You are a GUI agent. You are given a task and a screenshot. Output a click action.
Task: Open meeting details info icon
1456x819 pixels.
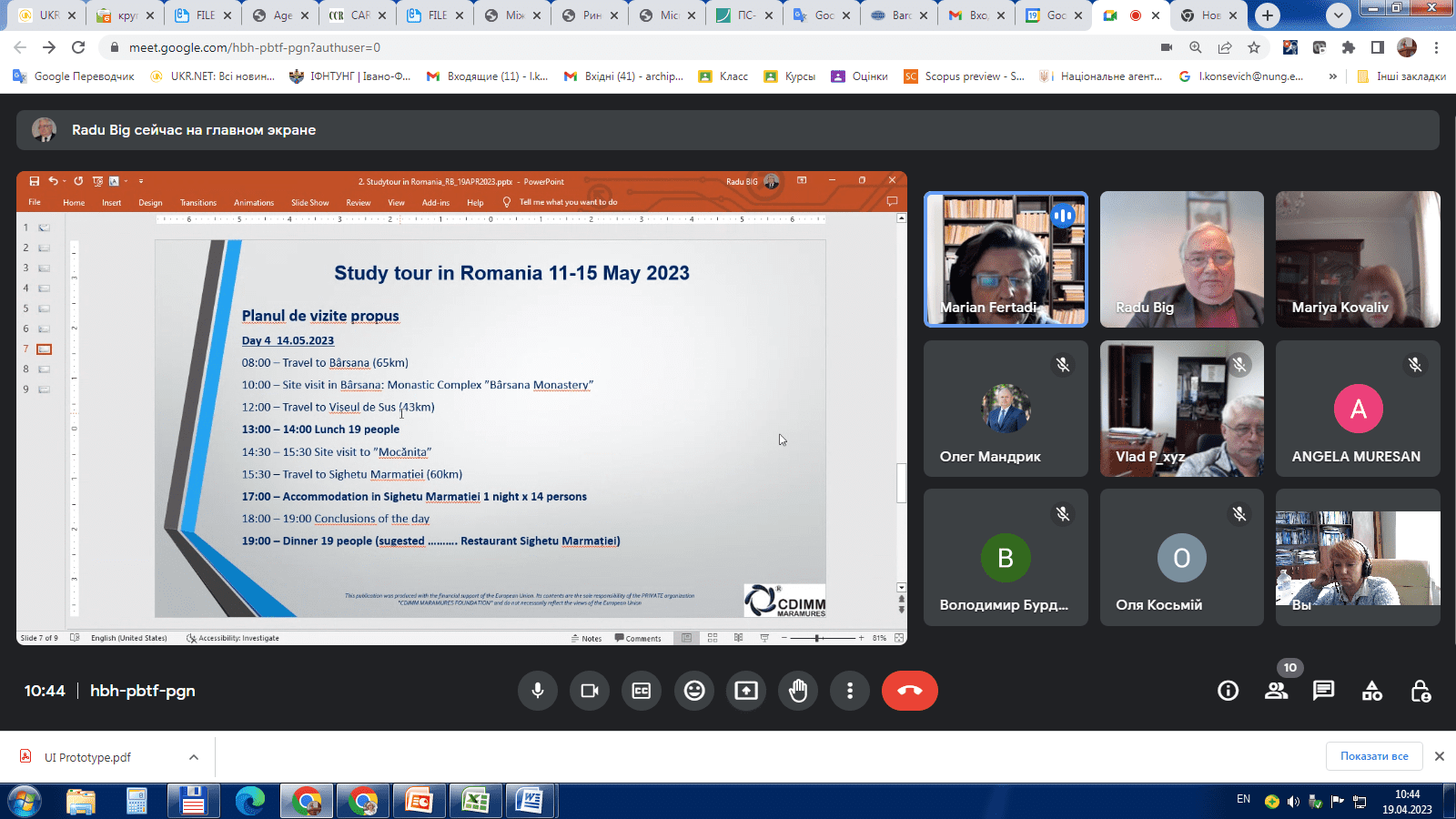[x=1228, y=691]
